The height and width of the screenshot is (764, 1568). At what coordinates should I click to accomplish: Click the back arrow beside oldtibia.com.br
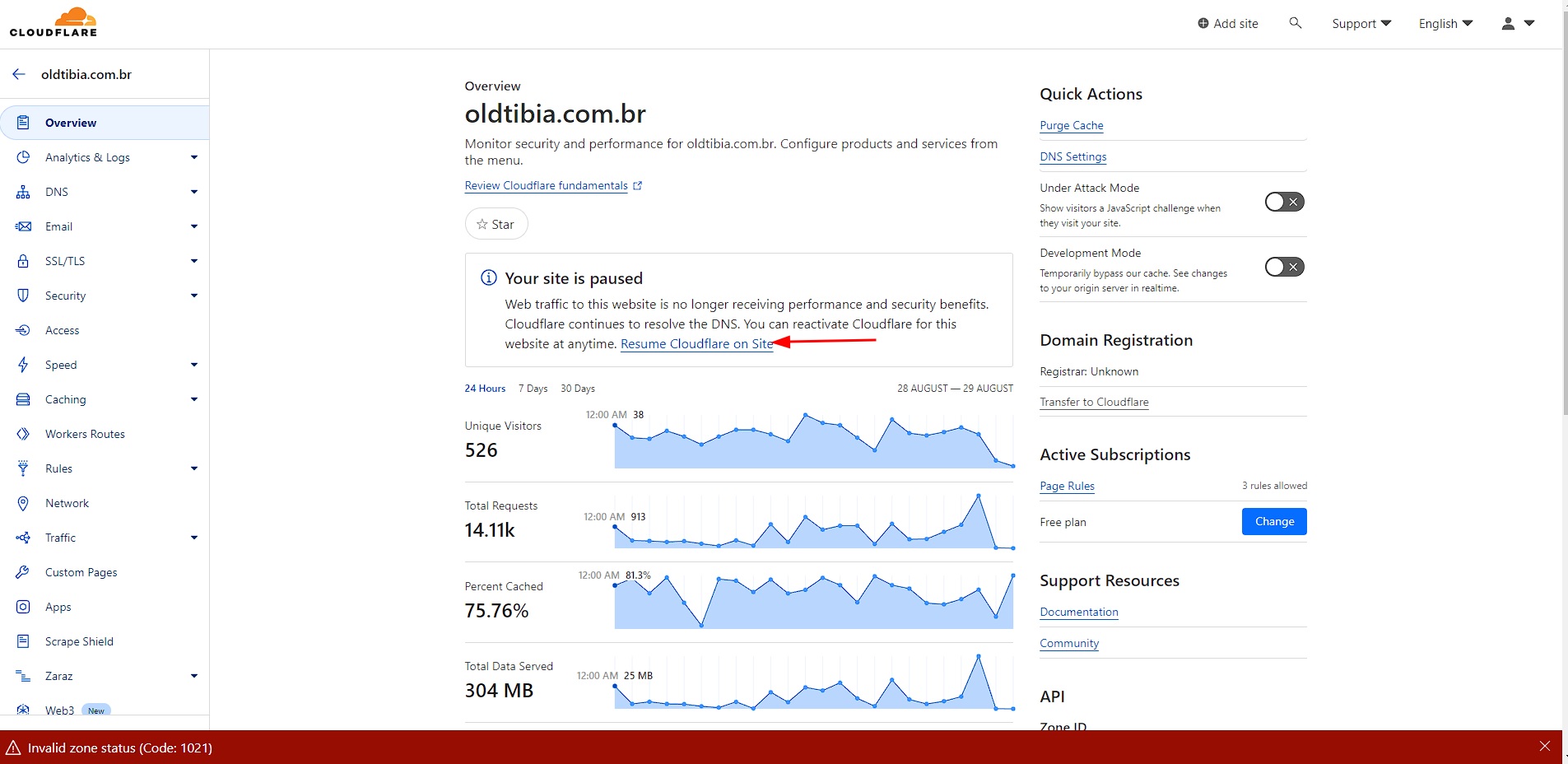click(19, 74)
